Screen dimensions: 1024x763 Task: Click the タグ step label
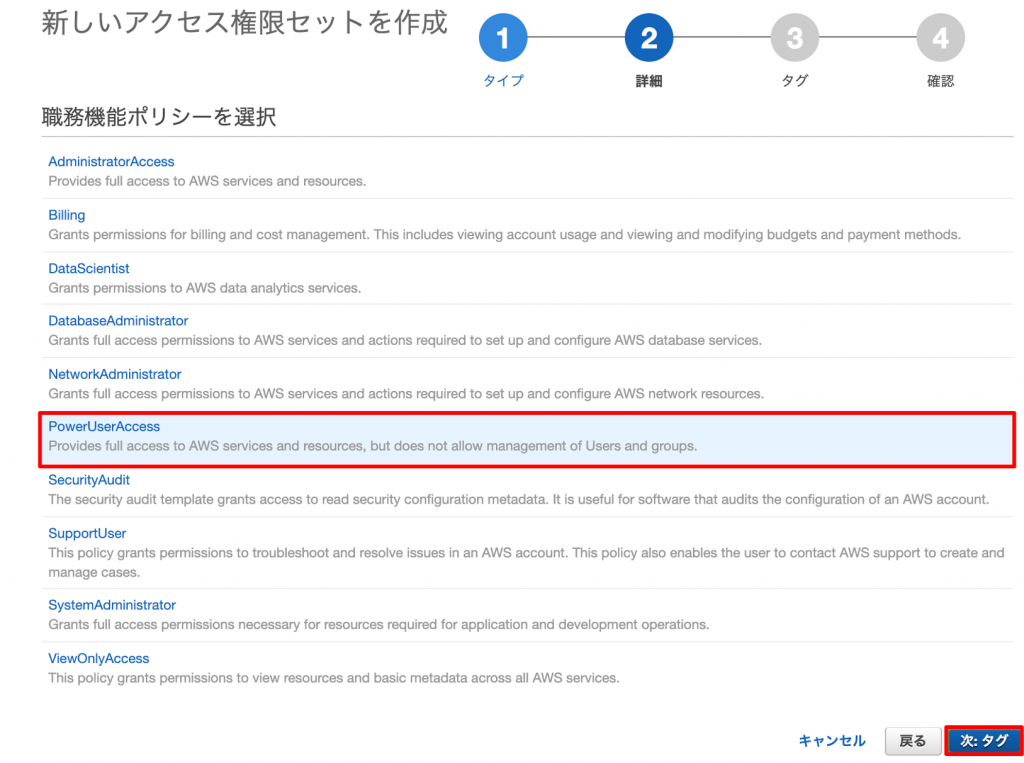[x=795, y=81]
